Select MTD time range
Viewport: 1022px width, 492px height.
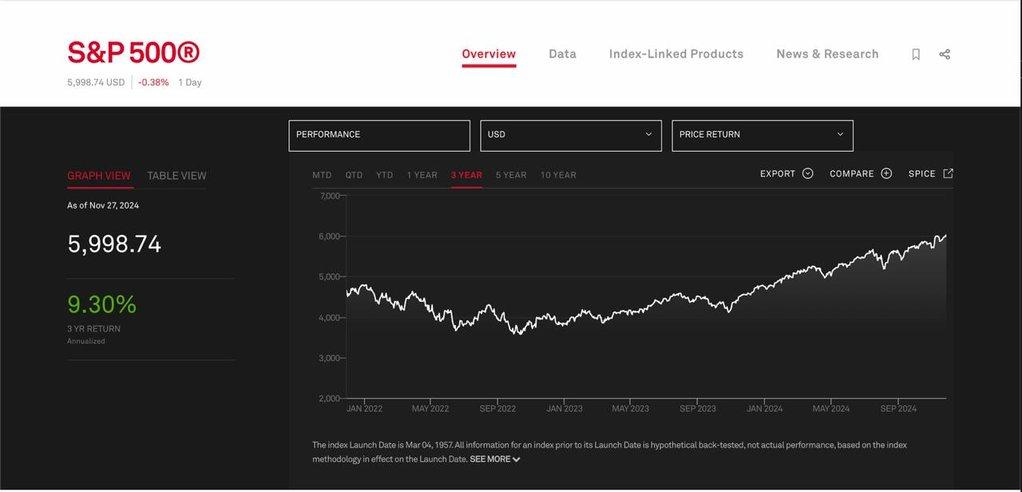pyautogui.click(x=322, y=175)
